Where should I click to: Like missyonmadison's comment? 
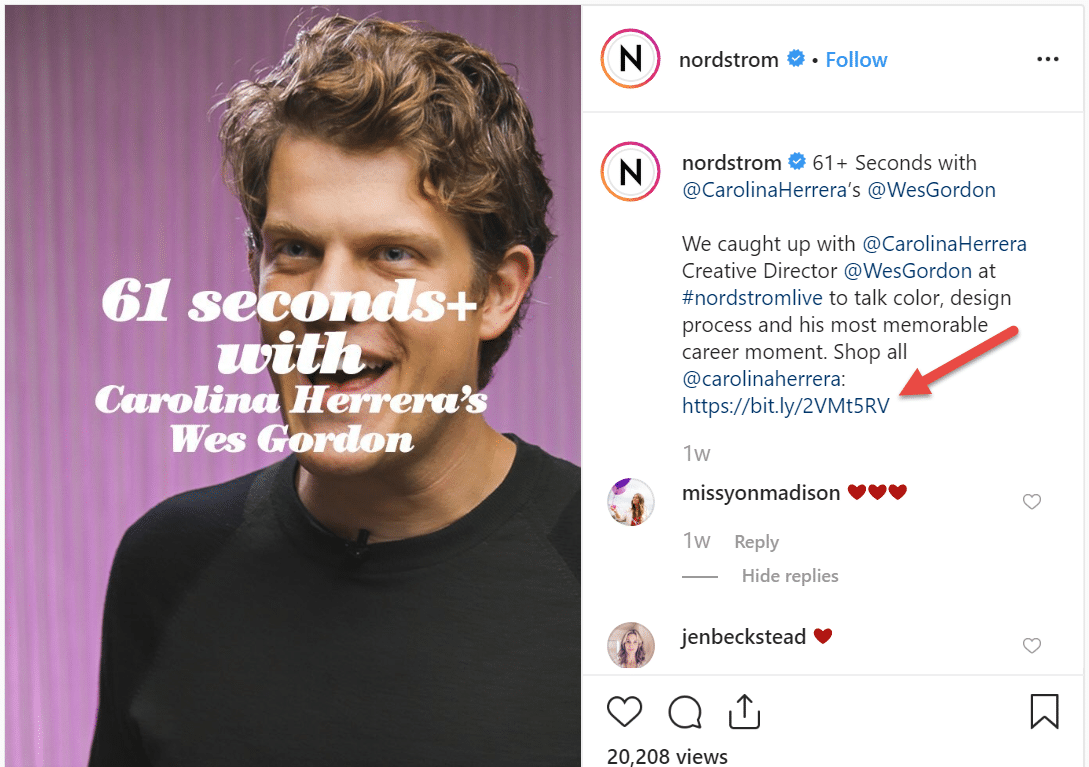pos(1032,502)
